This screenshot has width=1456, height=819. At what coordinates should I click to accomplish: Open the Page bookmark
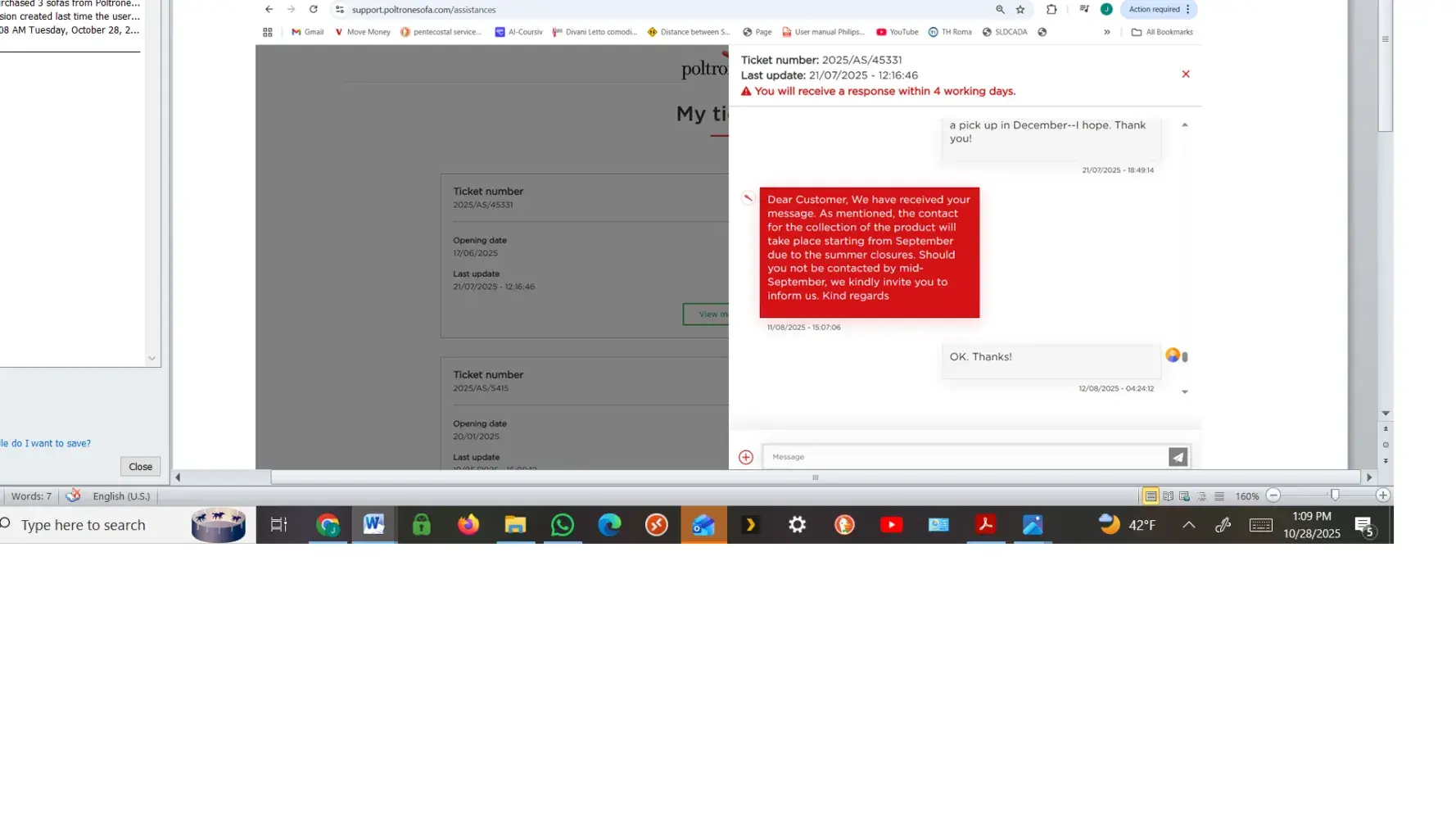757,32
